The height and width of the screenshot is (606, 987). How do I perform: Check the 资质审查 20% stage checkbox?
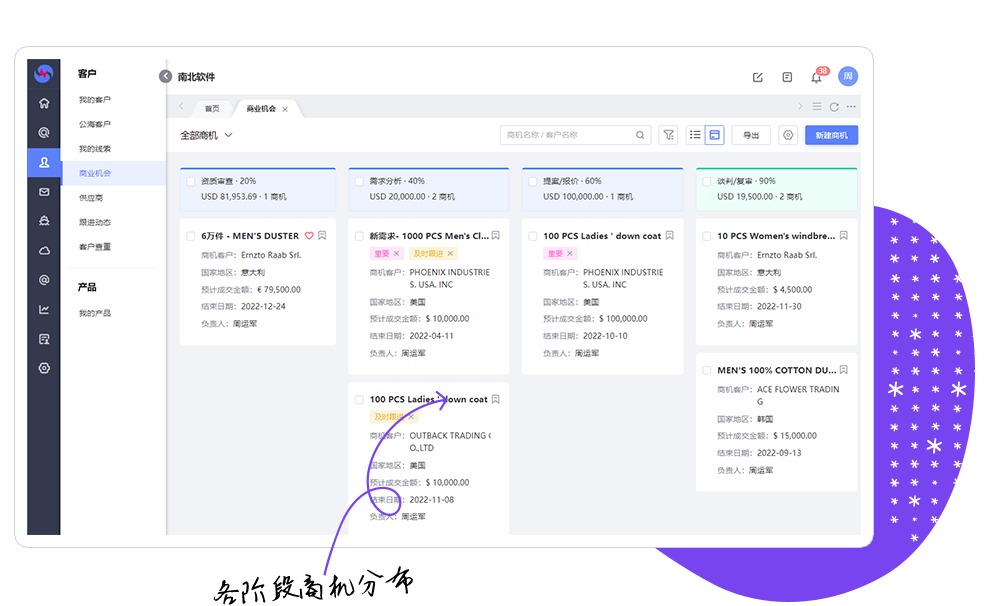[x=191, y=182]
